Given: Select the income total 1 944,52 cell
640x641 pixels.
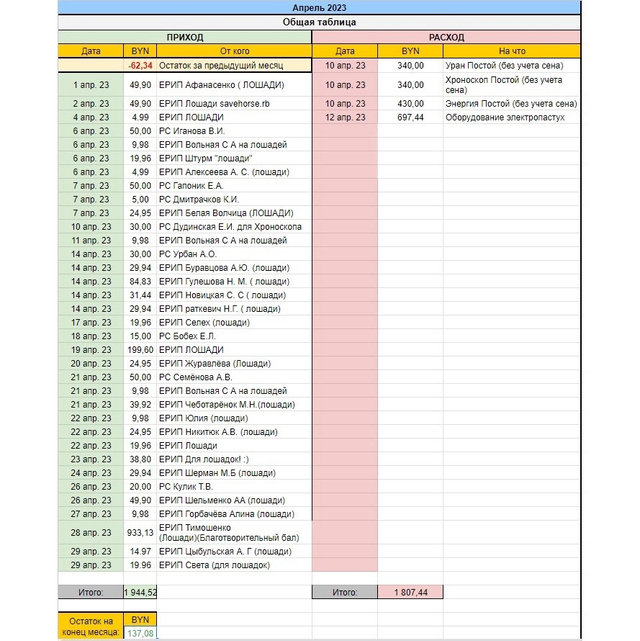Looking at the screenshot, I should pos(140,592).
